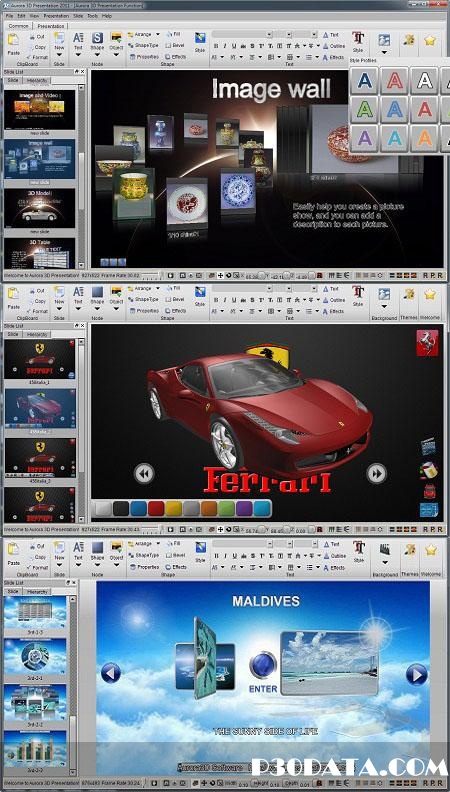
Task: Select the 3rd-2-1 slide thumbnail in bottom window
Action: [x=35, y=656]
